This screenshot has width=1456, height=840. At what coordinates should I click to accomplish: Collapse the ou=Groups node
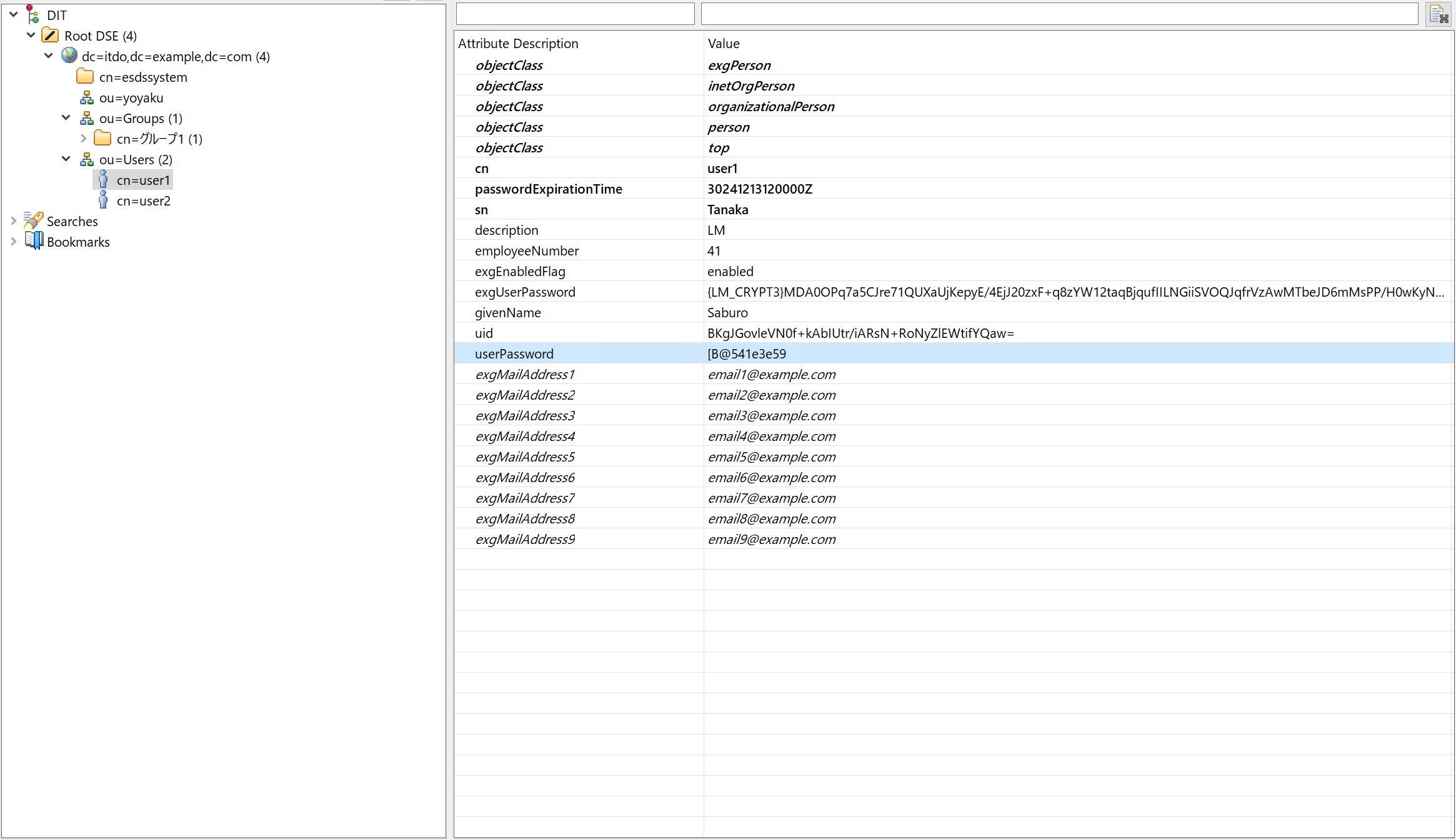(66, 118)
